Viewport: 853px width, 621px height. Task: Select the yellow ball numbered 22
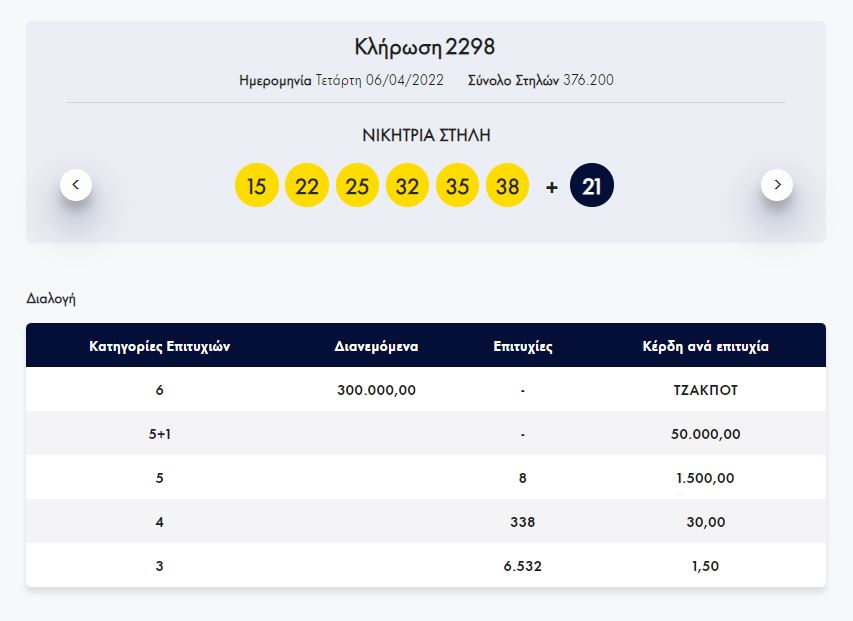(307, 186)
